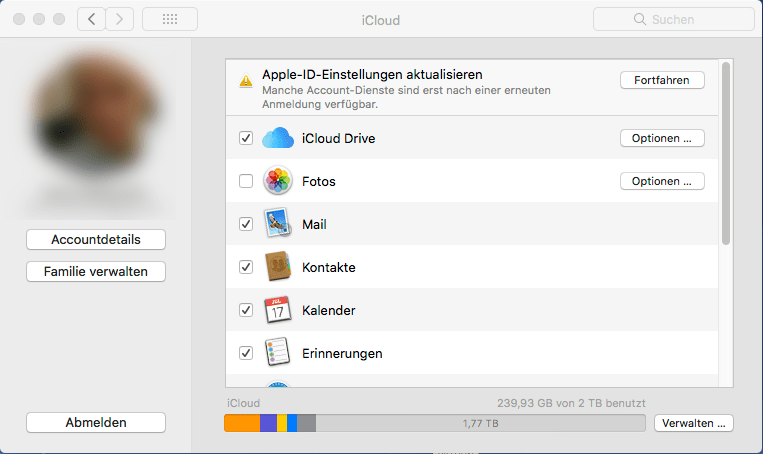Click the Kalender icon
The image size is (763, 454).
278,309
